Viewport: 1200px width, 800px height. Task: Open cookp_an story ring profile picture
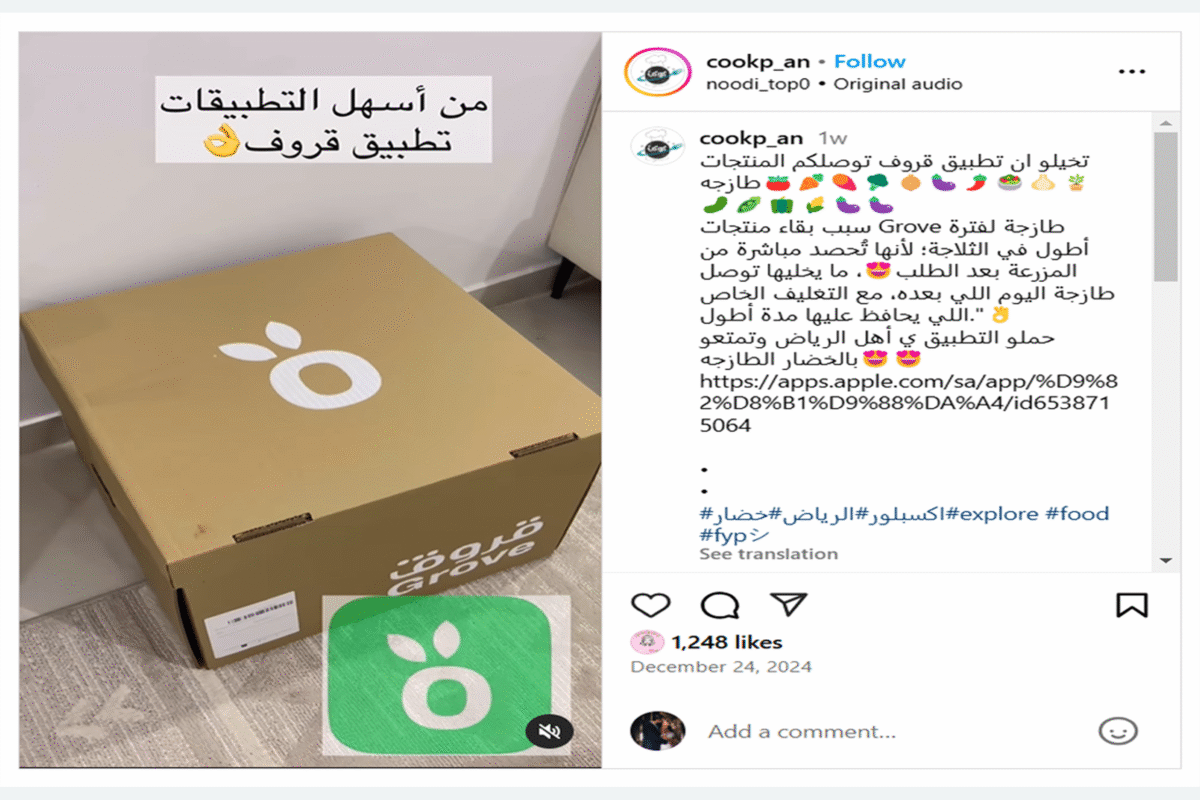tap(657, 73)
